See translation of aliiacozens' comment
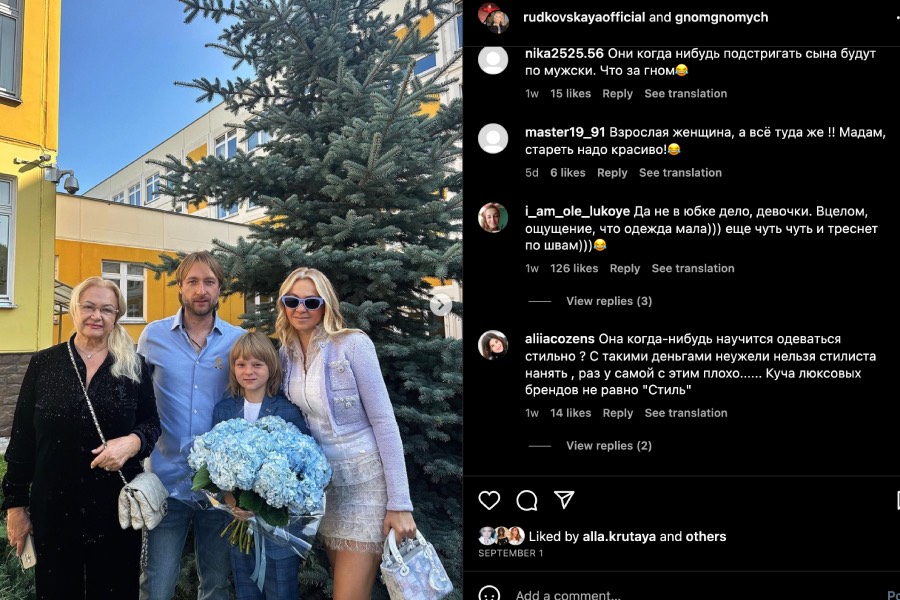 pyautogui.click(x=686, y=413)
